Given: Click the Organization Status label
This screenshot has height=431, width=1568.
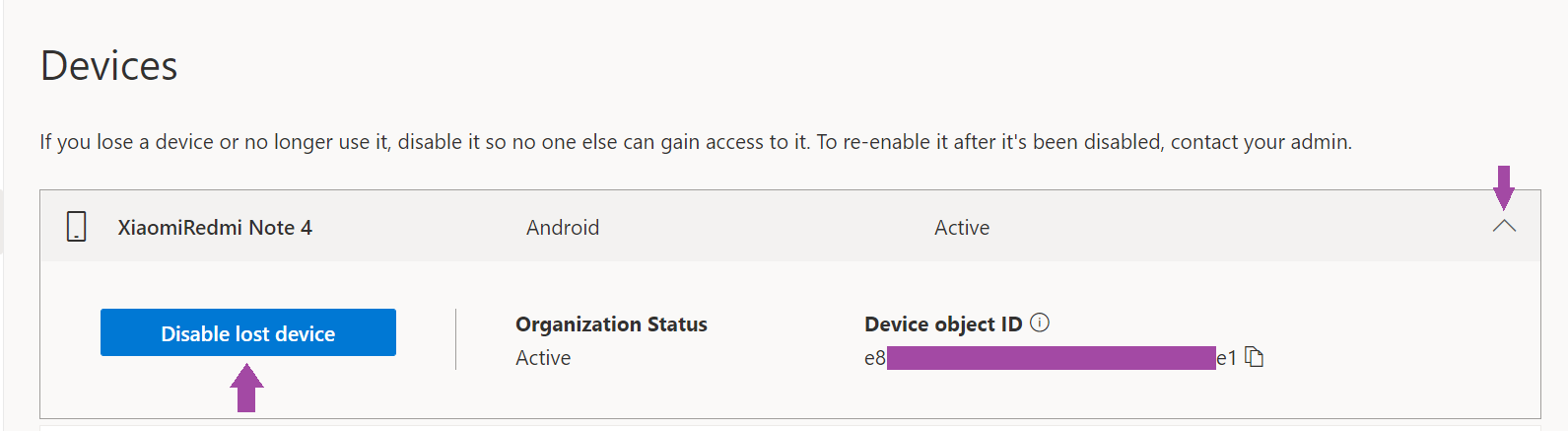Looking at the screenshot, I should tap(611, 324).
